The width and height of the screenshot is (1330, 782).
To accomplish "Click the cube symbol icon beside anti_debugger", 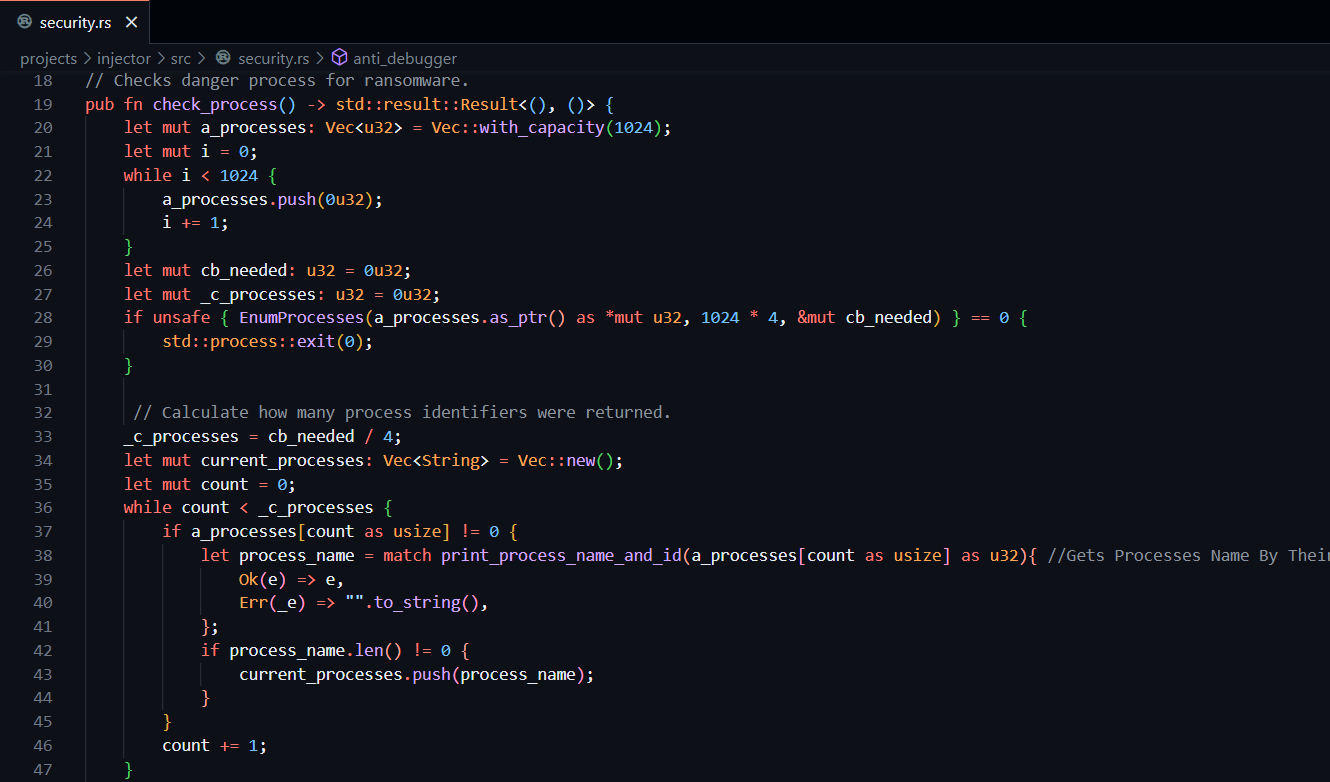I will (339, 59).
